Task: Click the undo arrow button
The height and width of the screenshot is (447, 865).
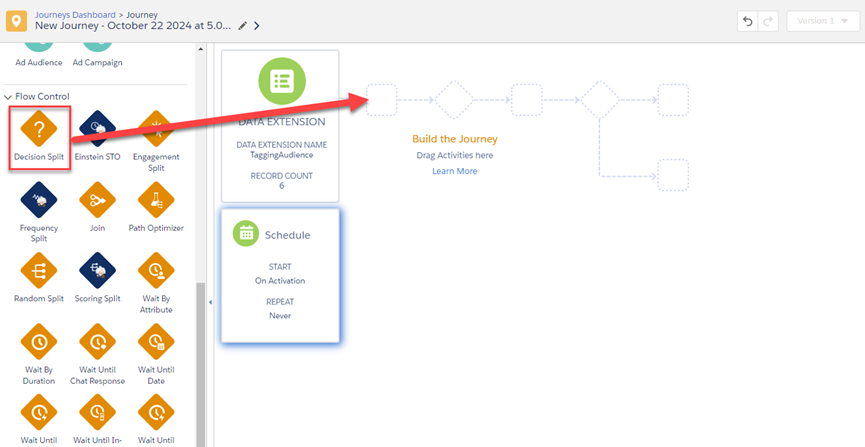Action: [x=747, y=21]
